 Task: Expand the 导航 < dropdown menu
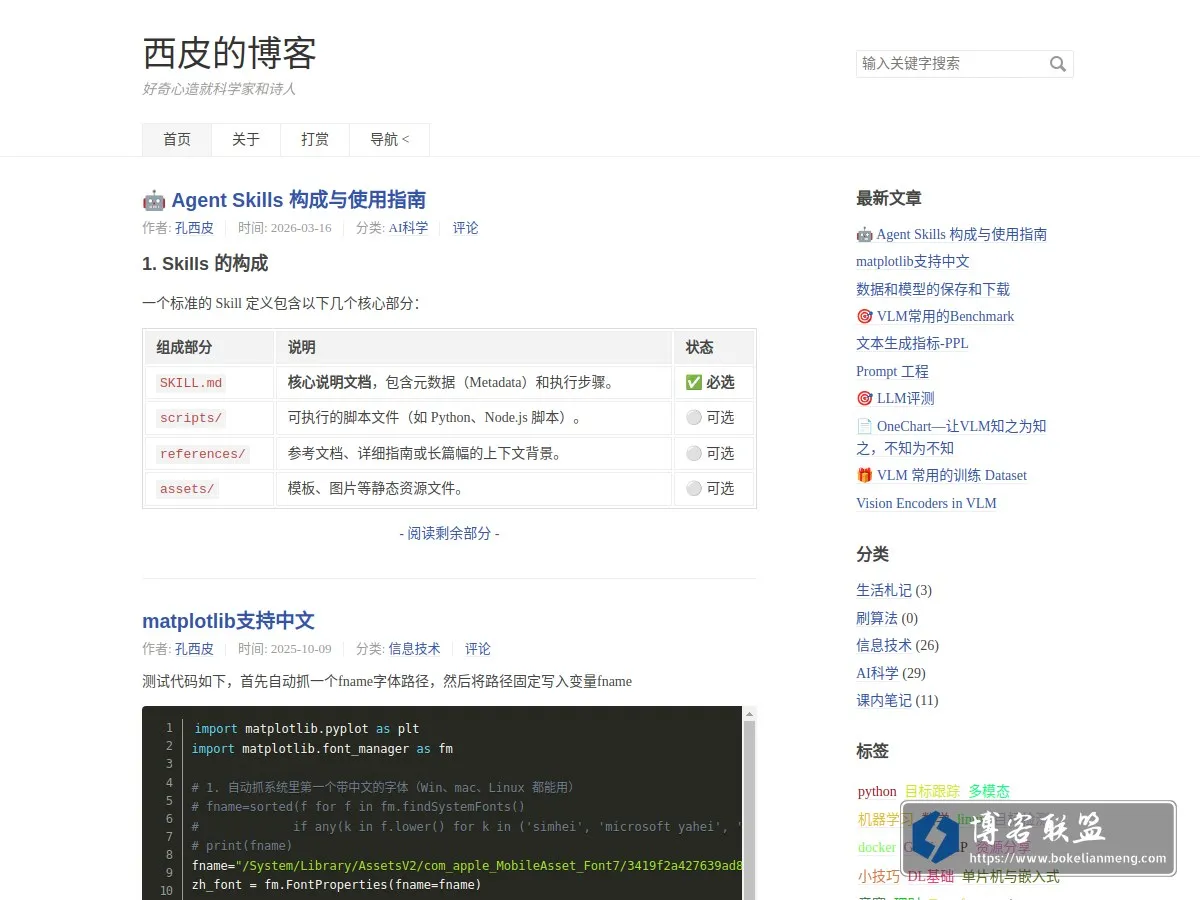(x=390, y=140)
